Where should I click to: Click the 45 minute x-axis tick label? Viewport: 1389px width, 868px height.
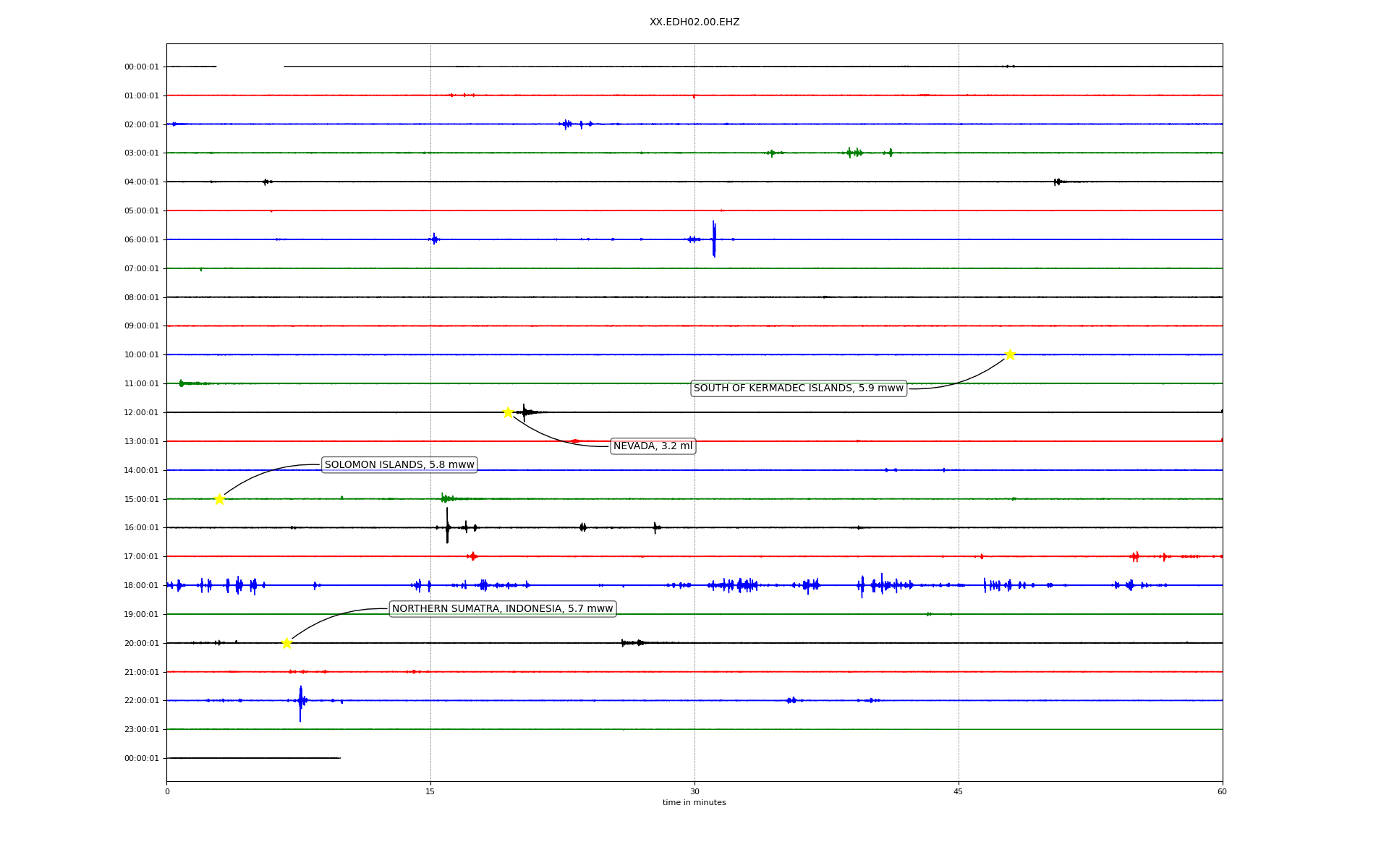pyautogui.click(x=959, y=791)
